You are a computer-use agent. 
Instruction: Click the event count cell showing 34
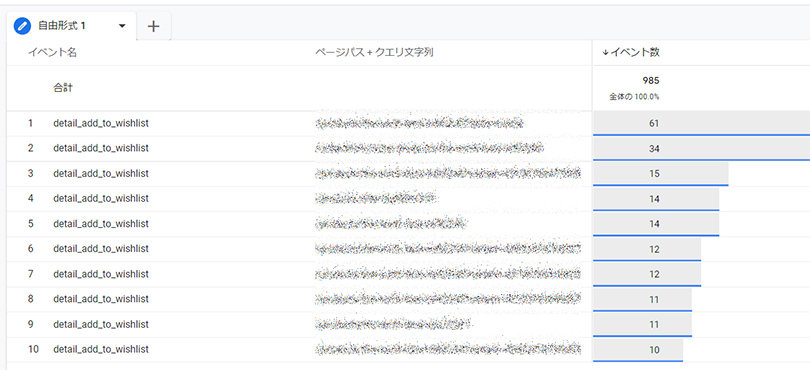(x=701, y=149)
